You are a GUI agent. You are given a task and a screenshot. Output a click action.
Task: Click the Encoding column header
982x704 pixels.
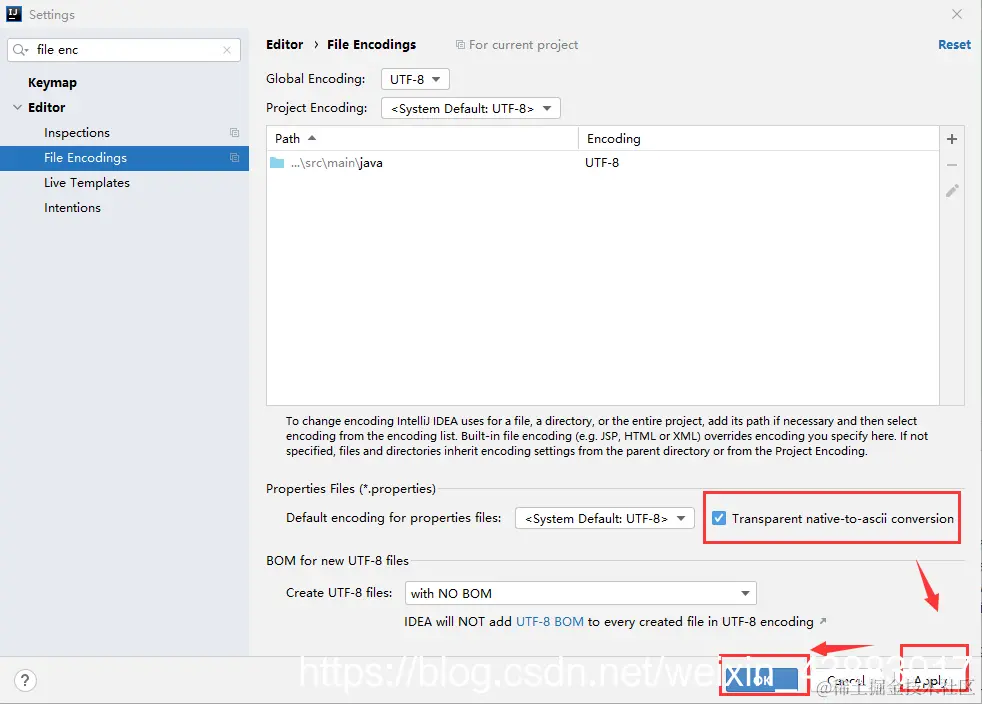coord(758,138)
